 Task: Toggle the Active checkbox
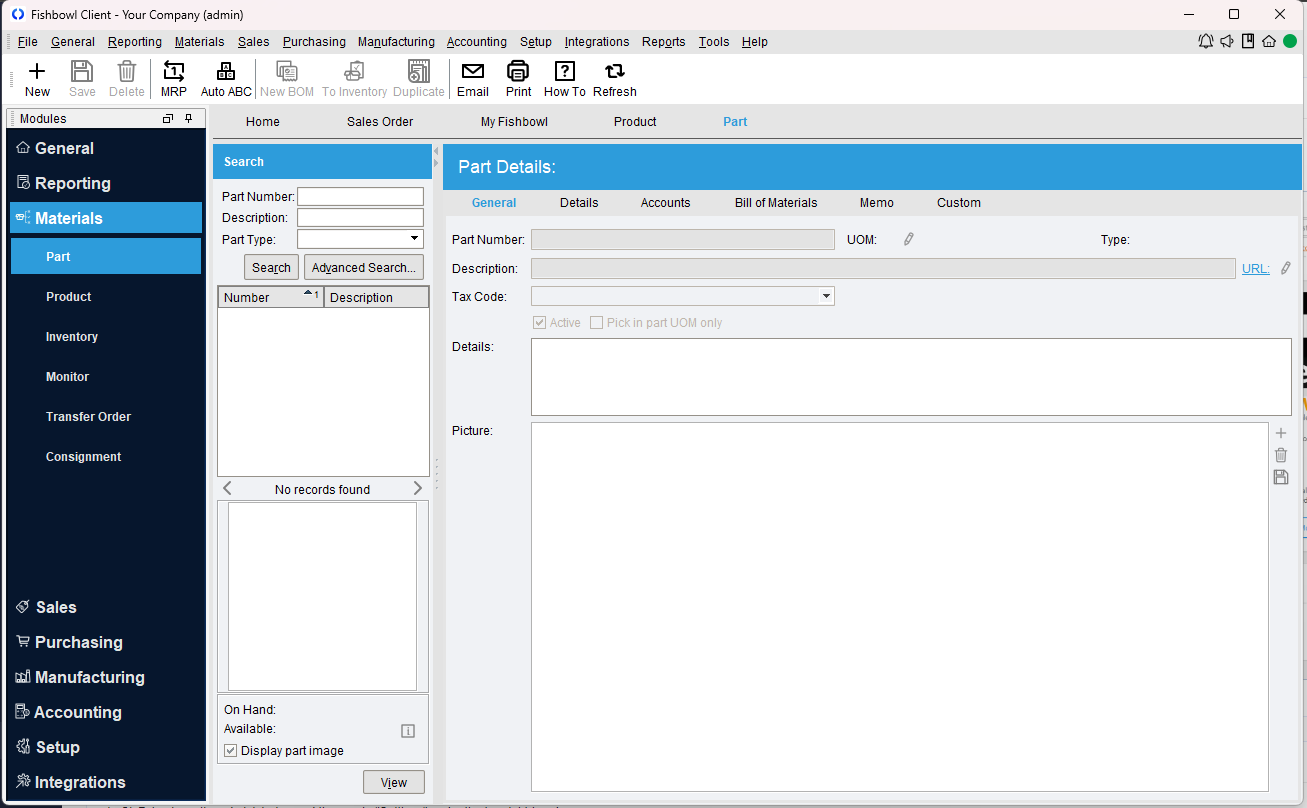(x=540, y=323)
